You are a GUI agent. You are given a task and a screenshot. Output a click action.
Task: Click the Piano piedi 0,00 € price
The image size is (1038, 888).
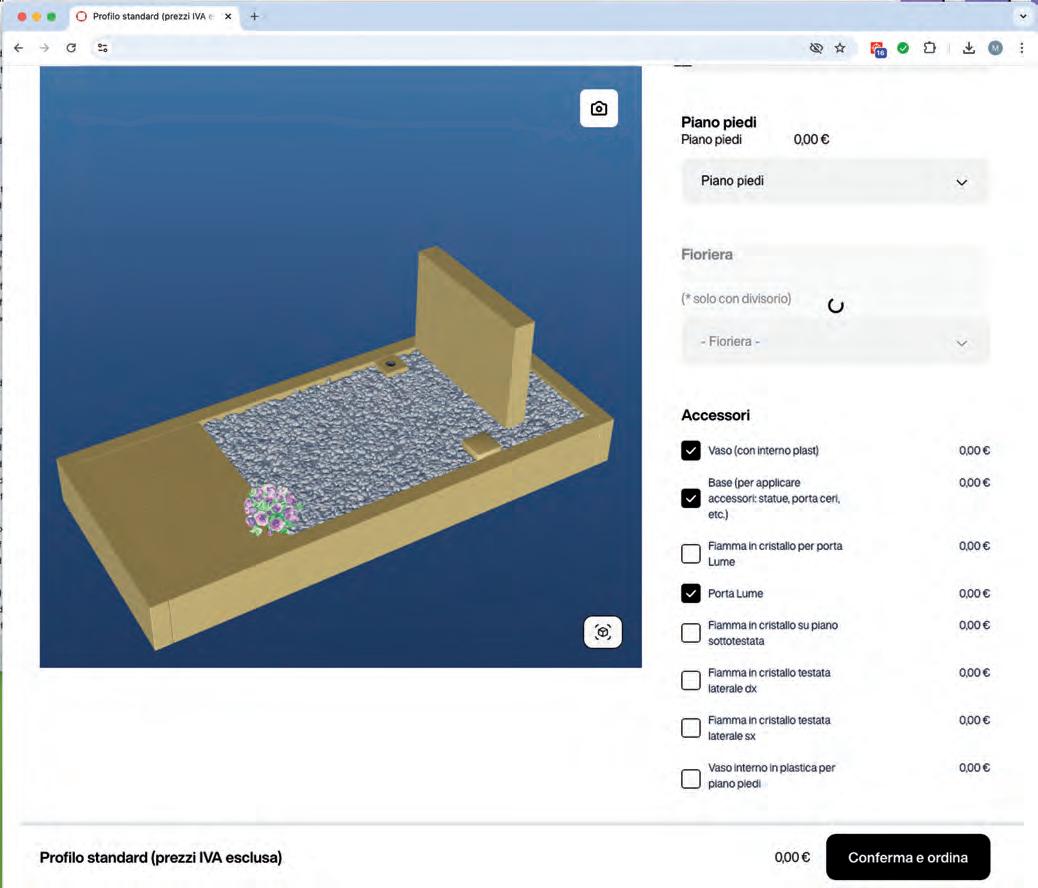[x=811, y=140]
